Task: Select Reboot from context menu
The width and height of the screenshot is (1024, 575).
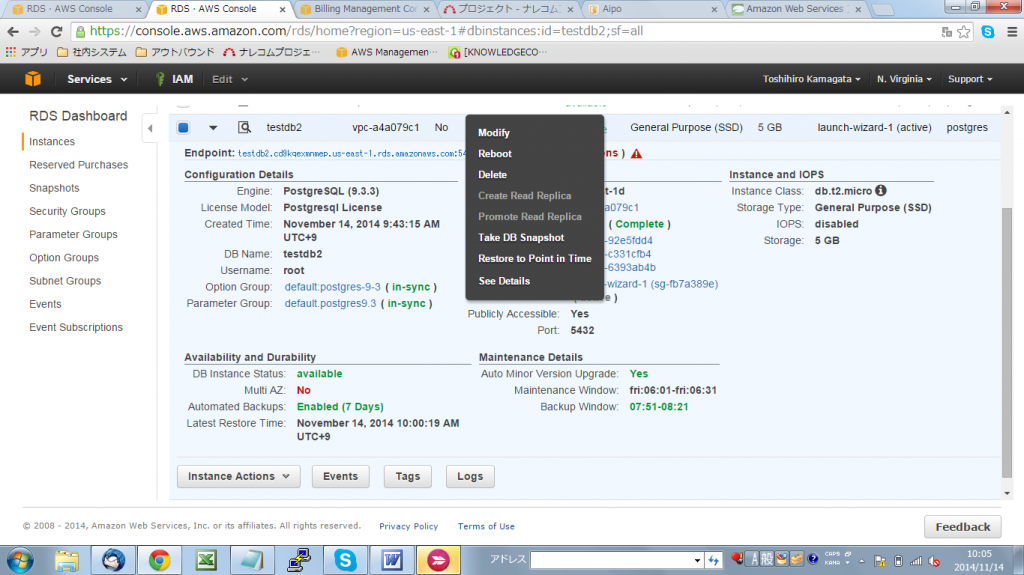Action: [x=494, y=154]
